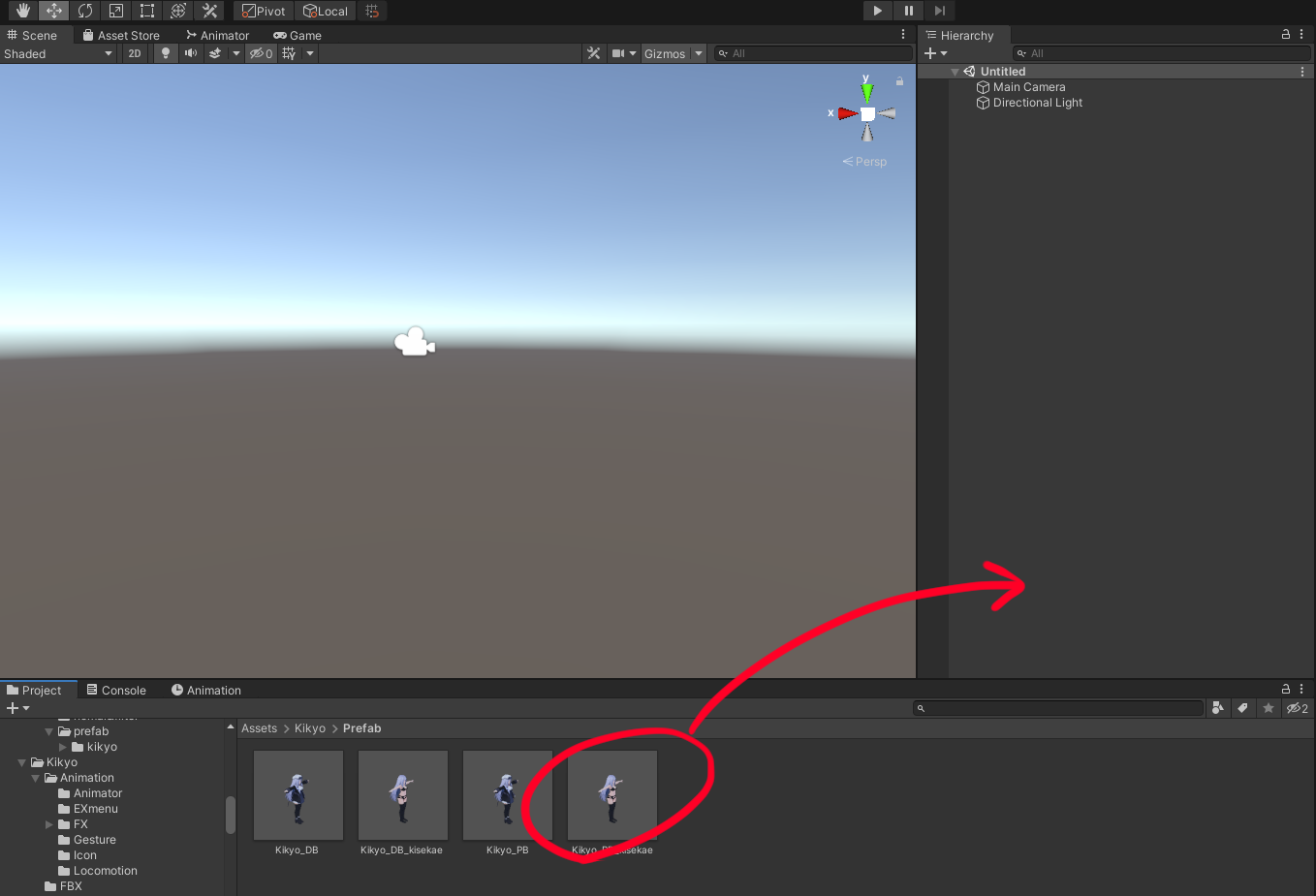
Task: Click the Play button
Action: pos(877,11)
